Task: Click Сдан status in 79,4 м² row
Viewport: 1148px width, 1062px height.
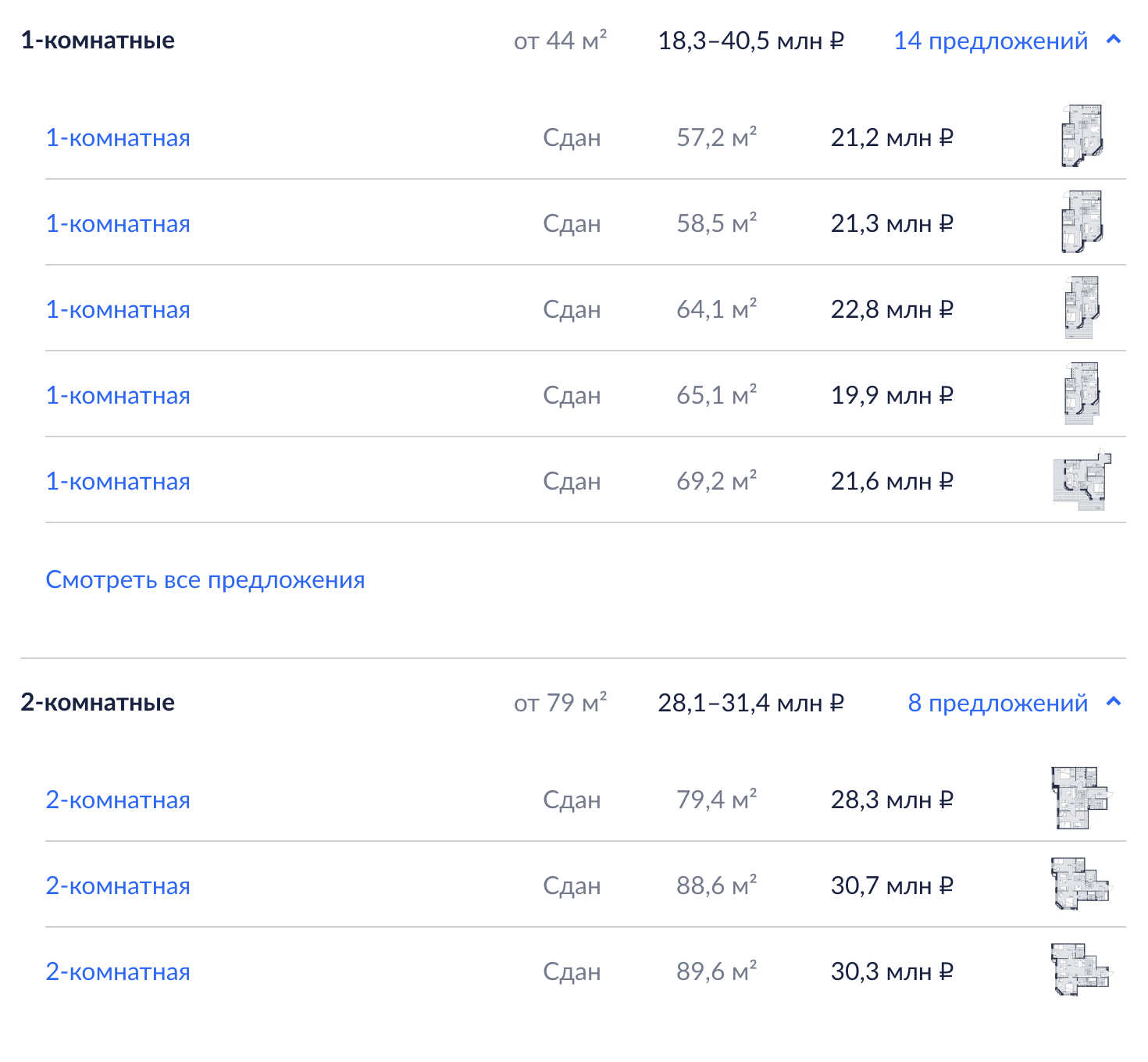Action: 572,800
